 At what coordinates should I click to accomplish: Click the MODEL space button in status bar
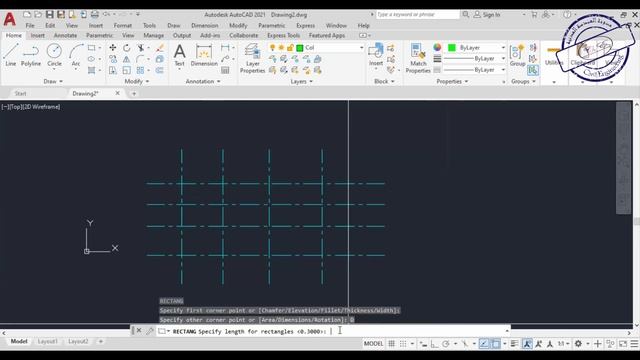tap(373, 344)
